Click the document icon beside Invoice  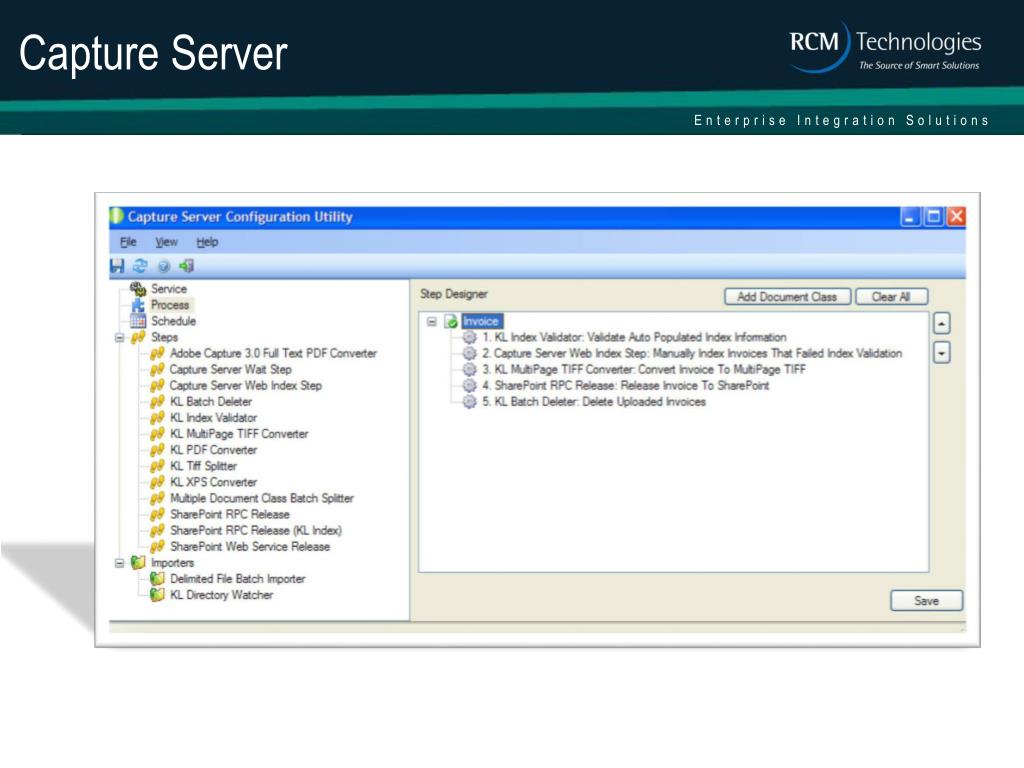(451, 321)
